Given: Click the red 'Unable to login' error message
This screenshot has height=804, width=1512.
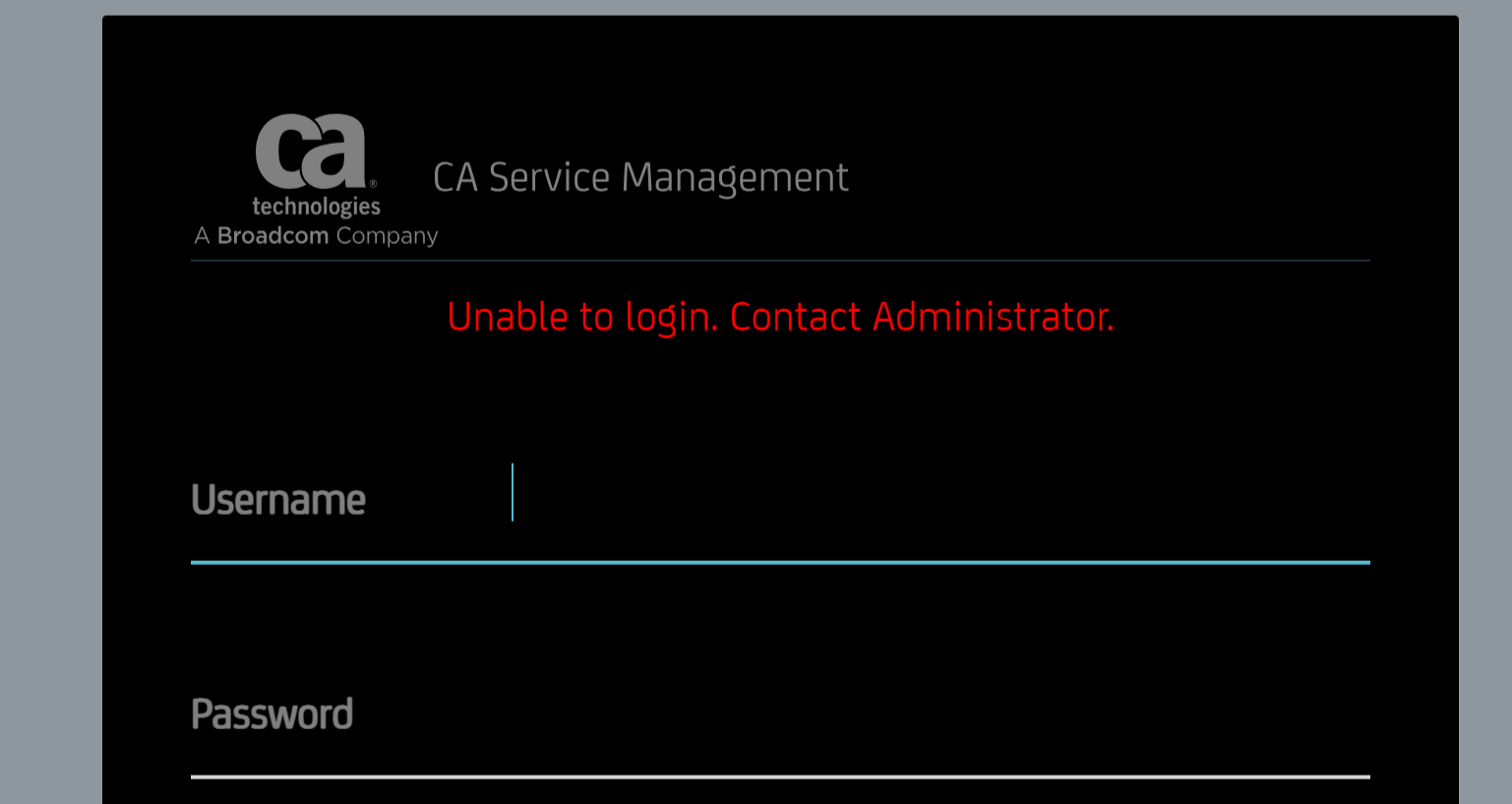Looking at the screenshot, I should [780, 317].
